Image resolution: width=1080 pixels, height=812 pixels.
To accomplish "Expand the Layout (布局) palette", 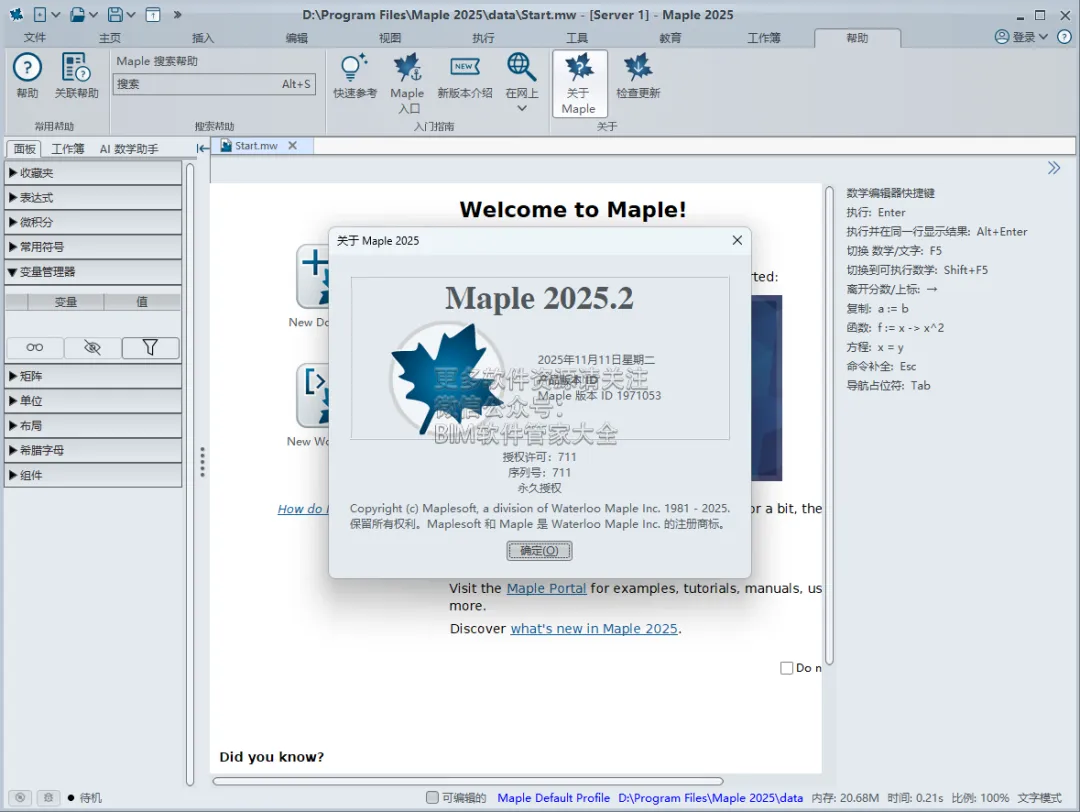I will [93, 426].
